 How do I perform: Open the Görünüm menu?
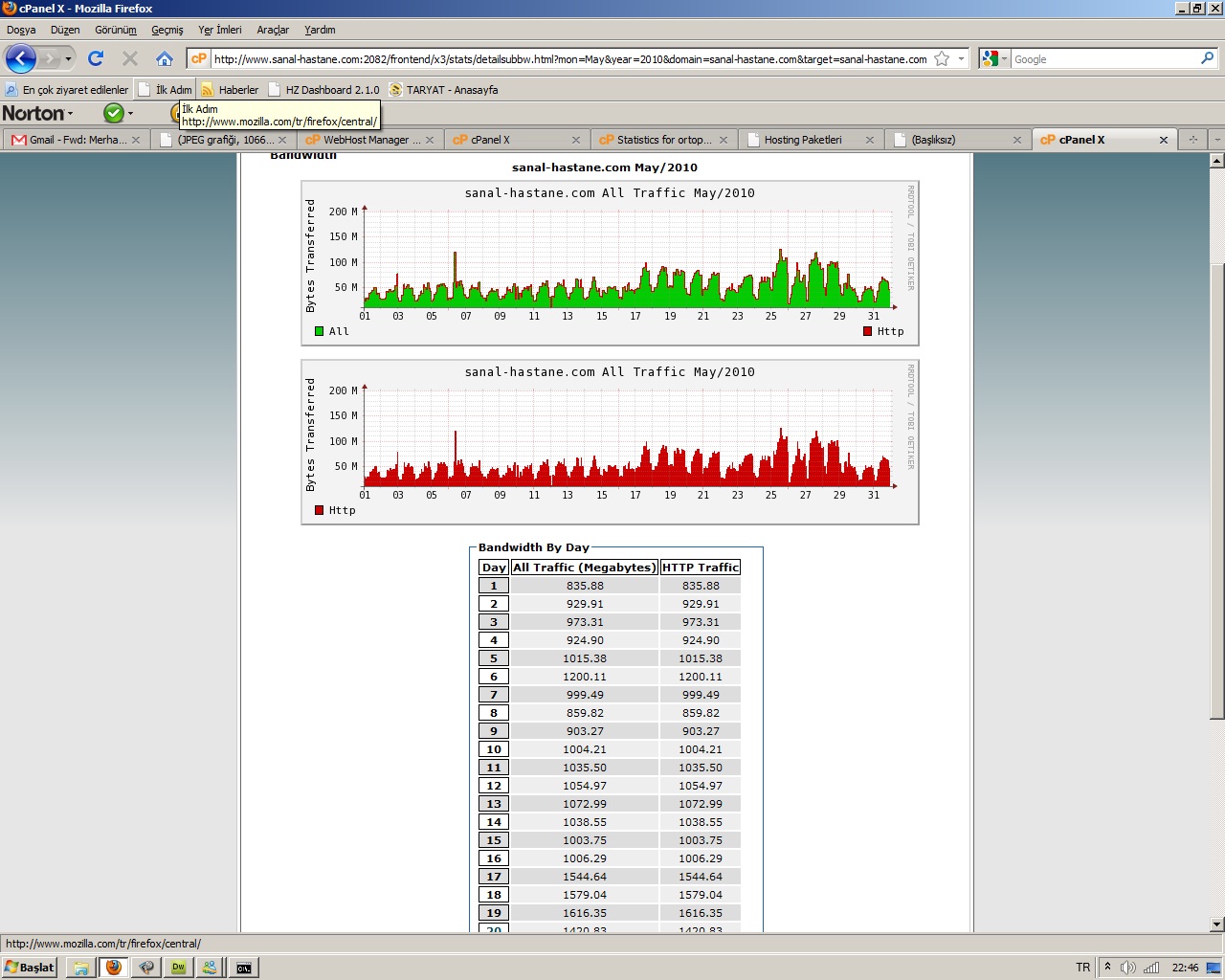[116, 30]
